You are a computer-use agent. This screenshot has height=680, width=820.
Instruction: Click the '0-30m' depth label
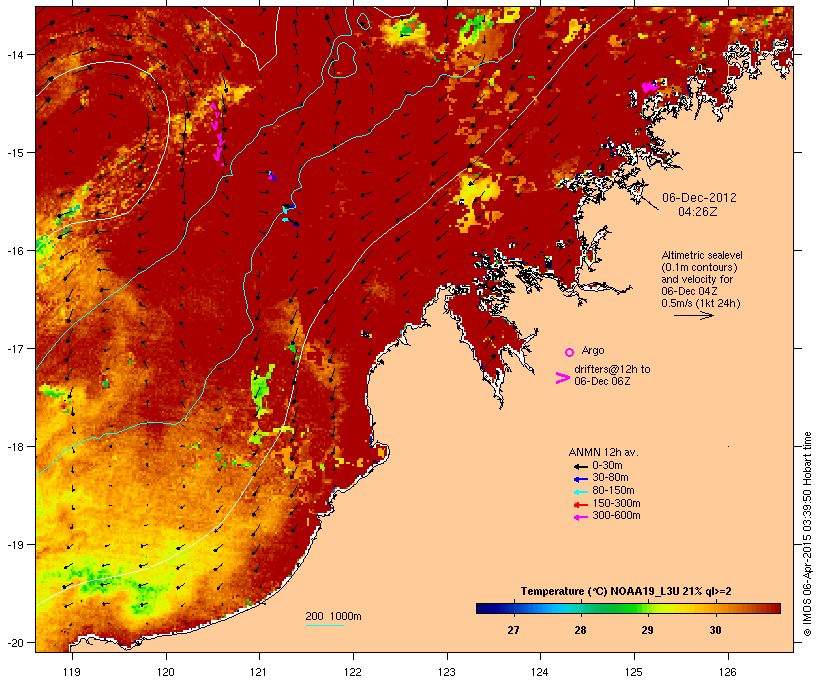(x=607, y=466)
